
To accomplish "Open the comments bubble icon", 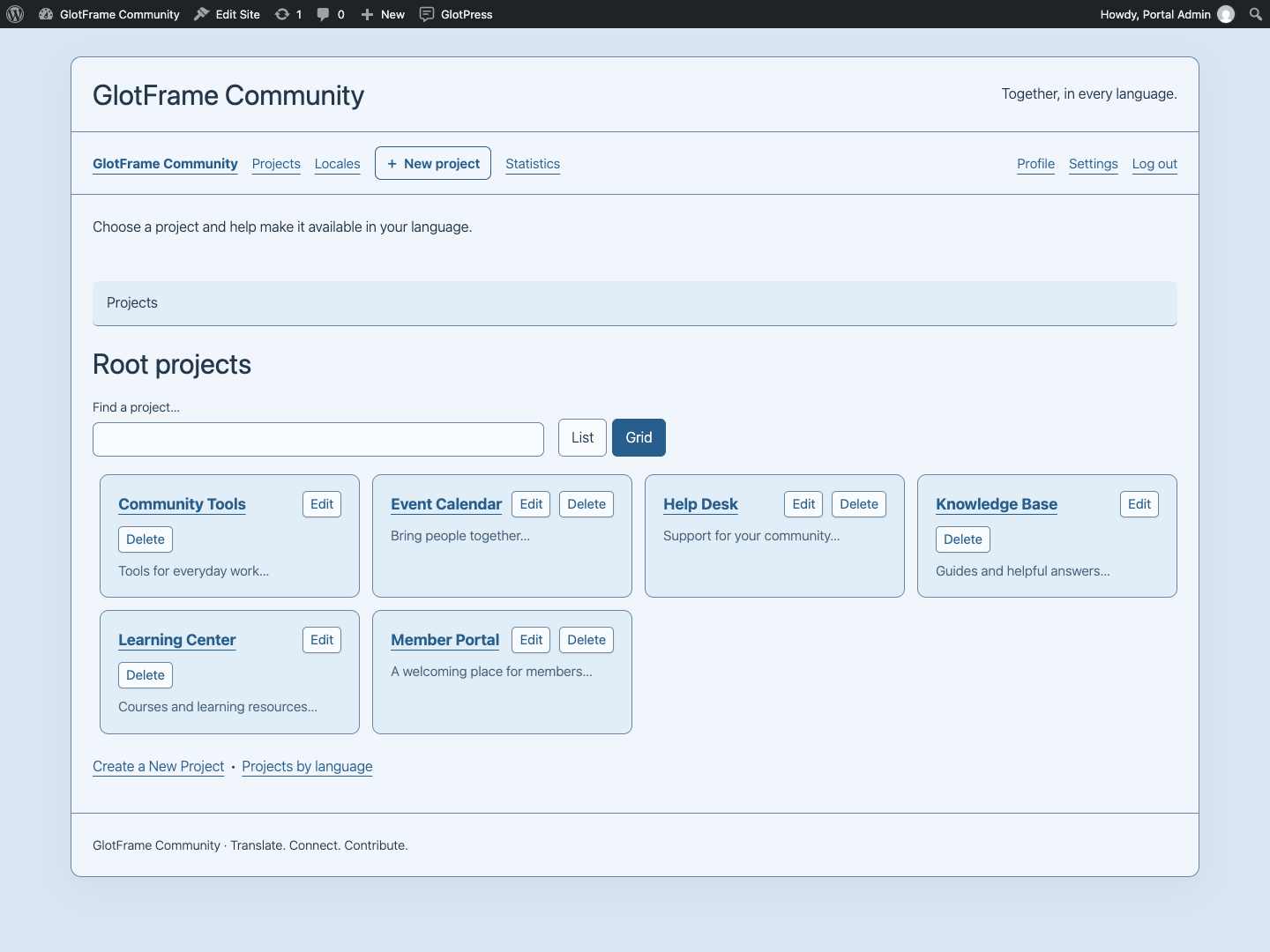I will pyautogui.click(x=324, y=14).
